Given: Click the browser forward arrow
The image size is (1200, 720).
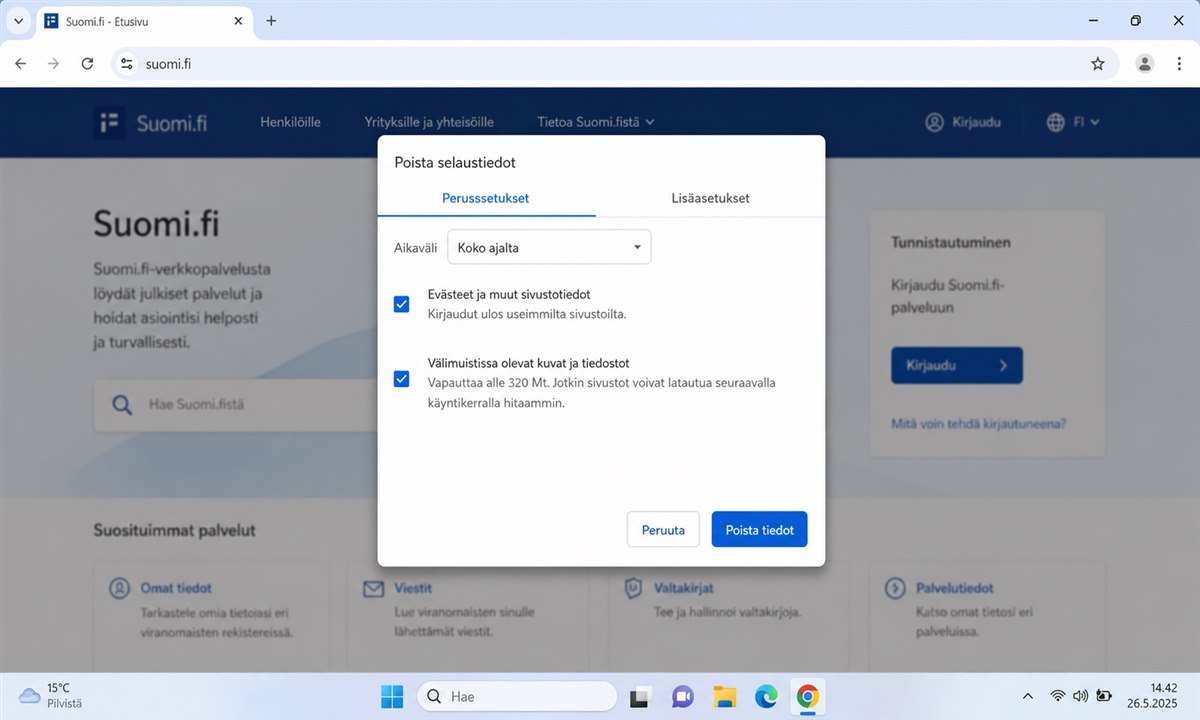Looking at the screenshot, I should click(54, 63).
